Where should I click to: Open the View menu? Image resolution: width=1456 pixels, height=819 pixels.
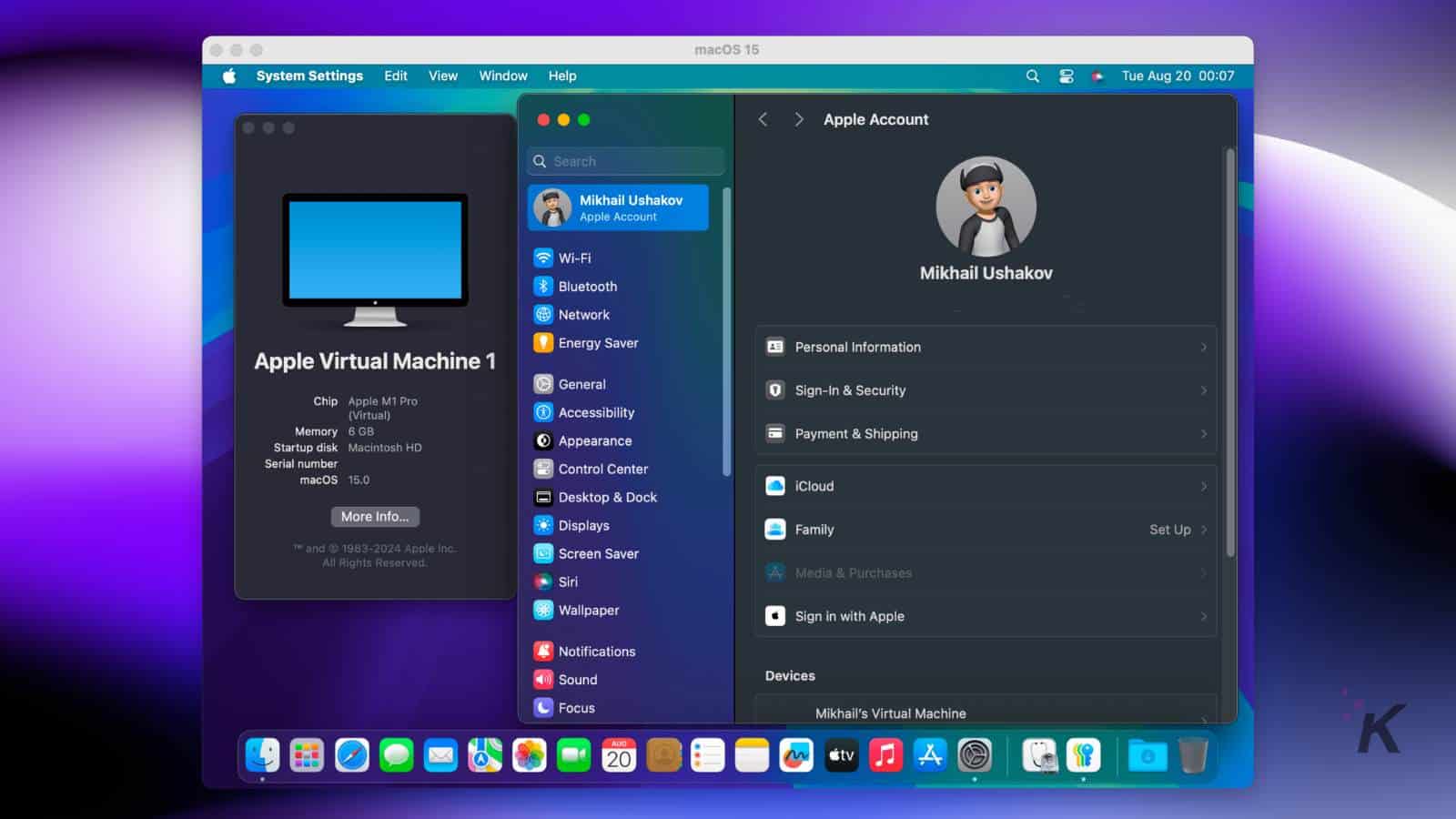(x=443, y=76)
